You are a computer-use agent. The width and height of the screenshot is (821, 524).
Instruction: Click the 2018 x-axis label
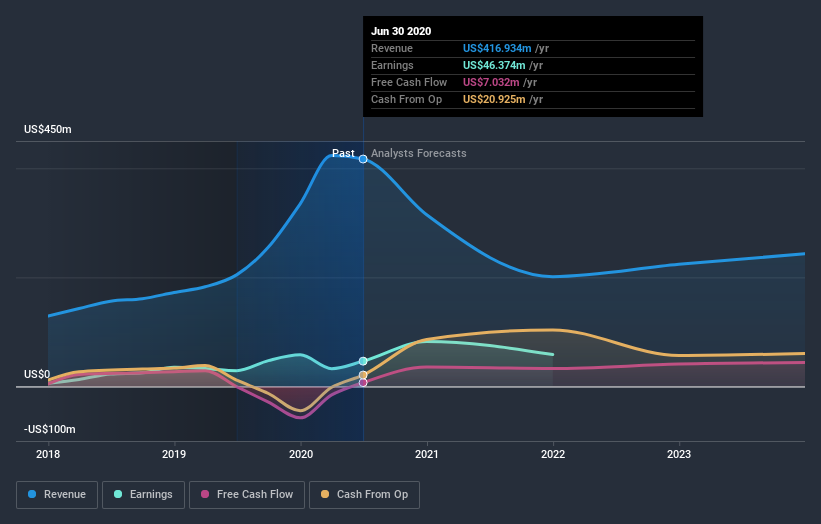pyautogui.click(x=48, y=454)
